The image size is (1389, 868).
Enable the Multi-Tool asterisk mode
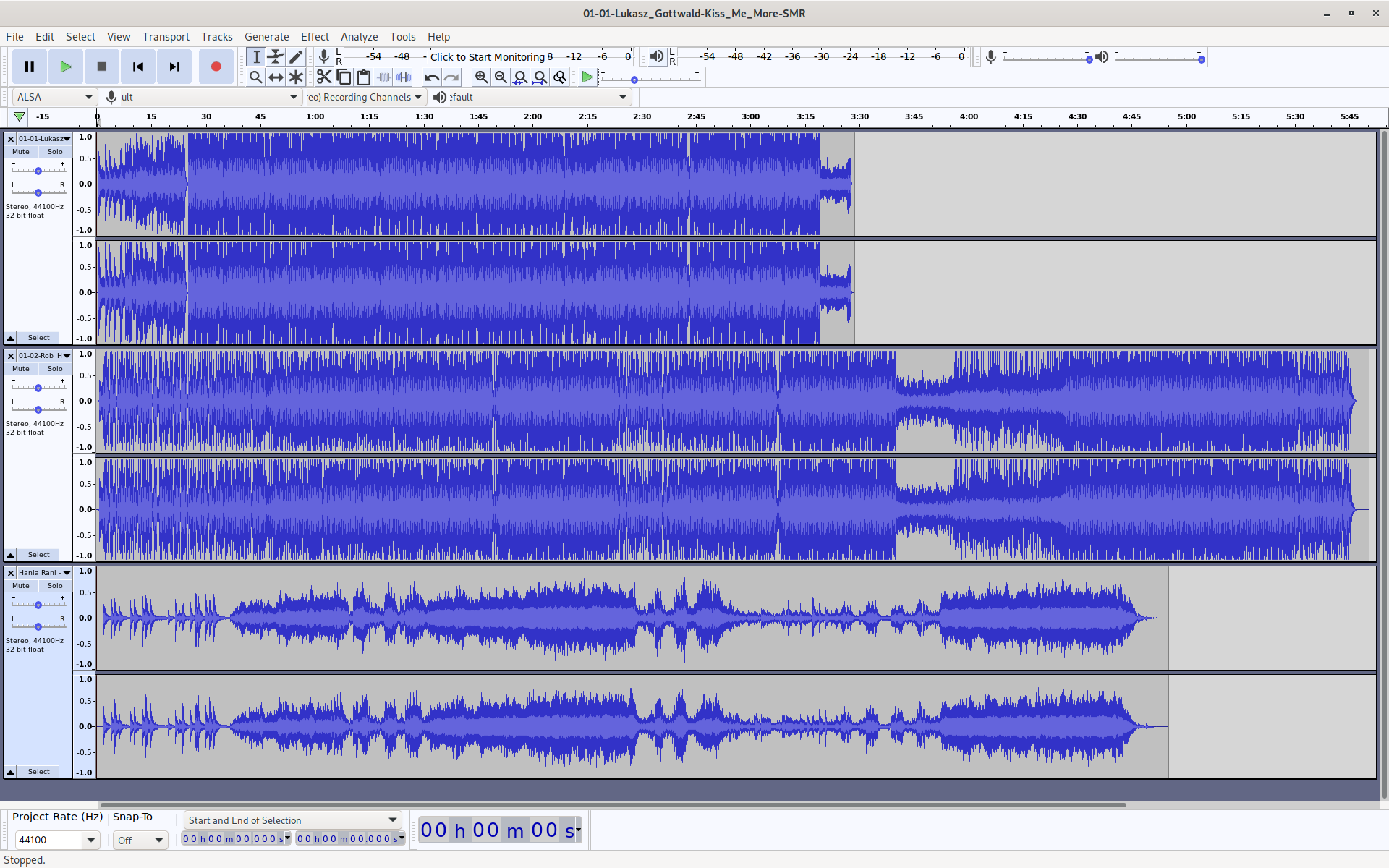tap(296, 77)
